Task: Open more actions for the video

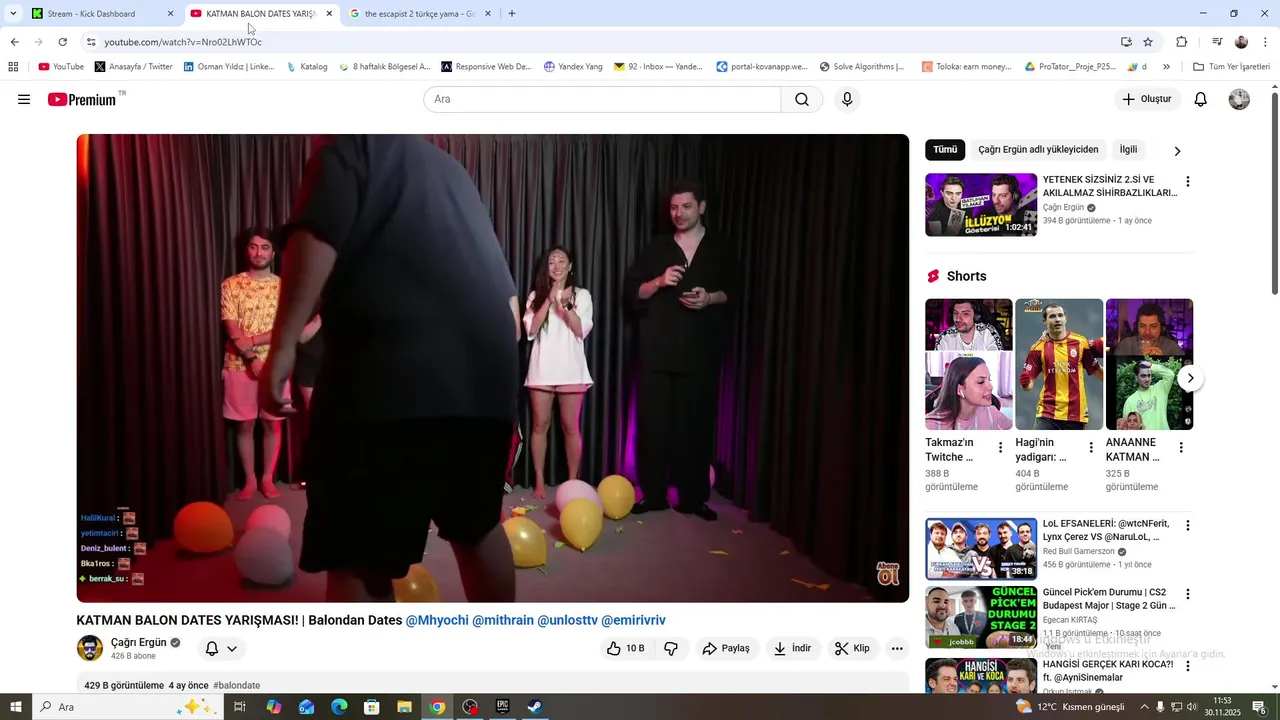Action: click(897, 648)
